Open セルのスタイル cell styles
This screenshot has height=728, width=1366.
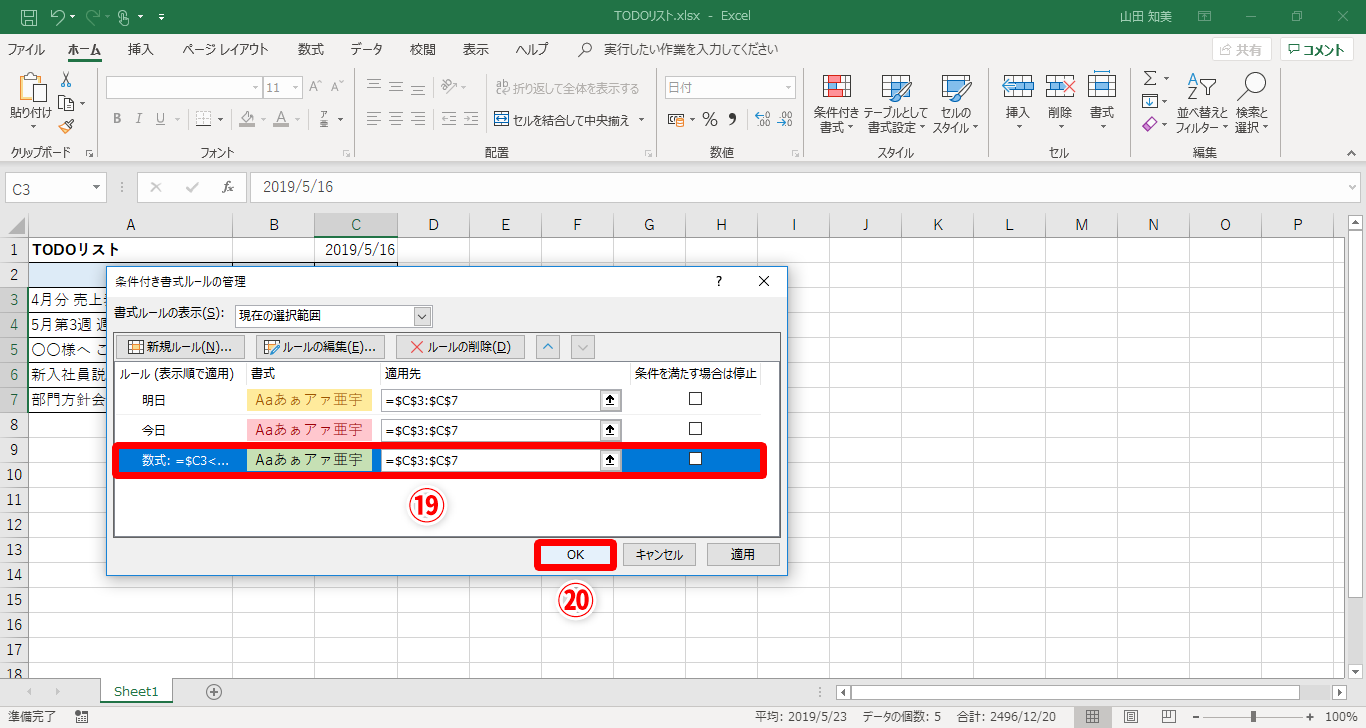tap(956, 104)
